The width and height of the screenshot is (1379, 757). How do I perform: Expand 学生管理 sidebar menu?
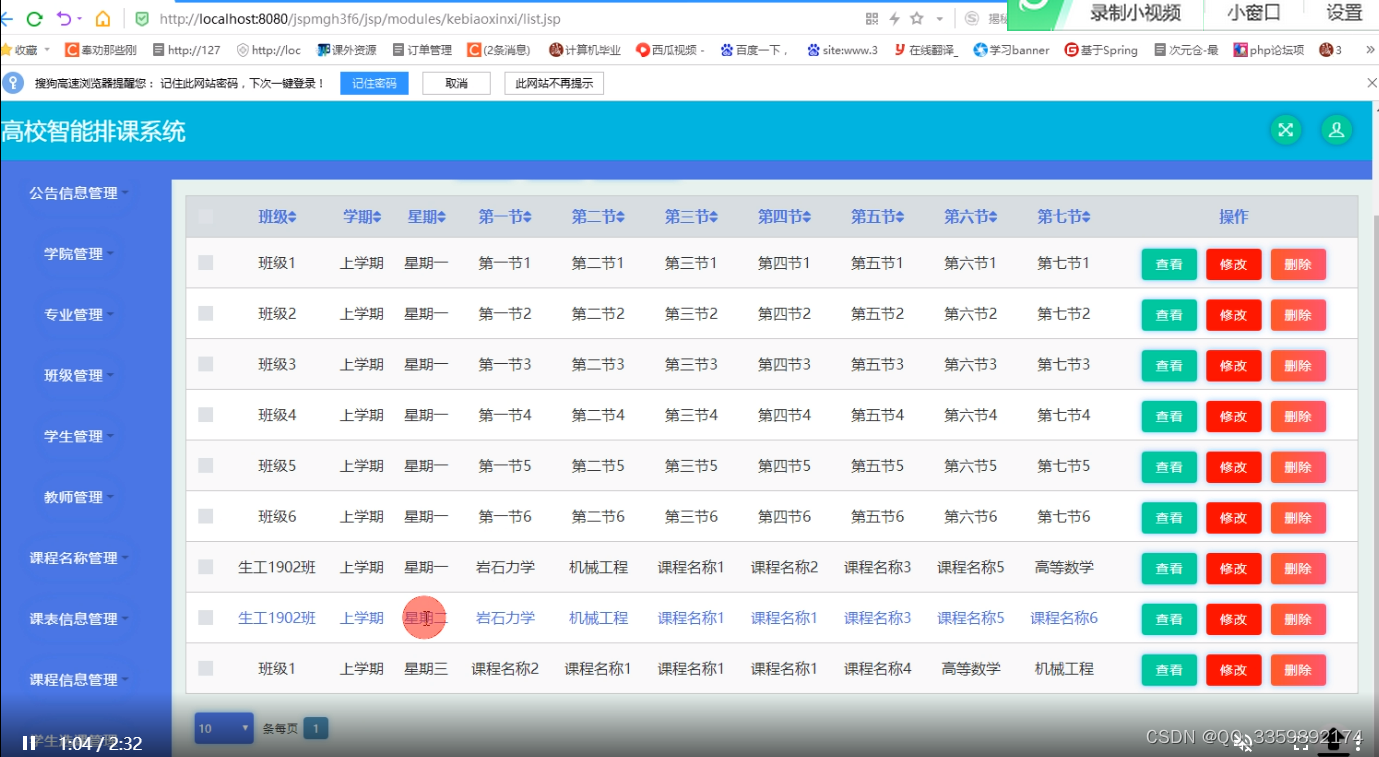pyautogui.click(x=79, y=437)
